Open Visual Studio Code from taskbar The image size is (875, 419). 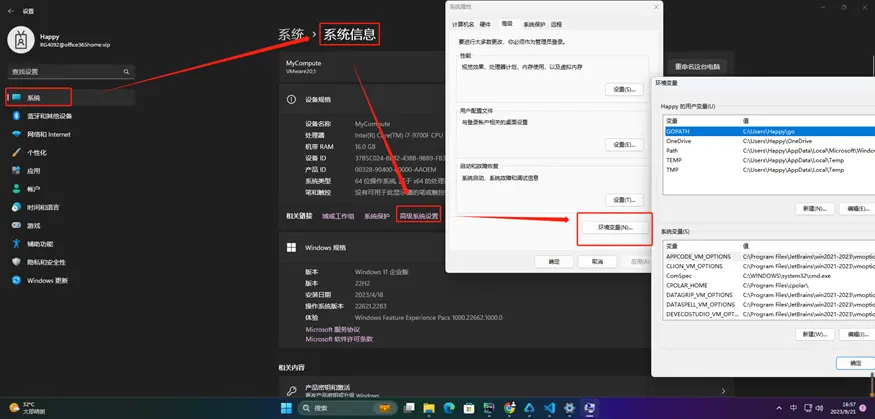click(x=549, y=408)
